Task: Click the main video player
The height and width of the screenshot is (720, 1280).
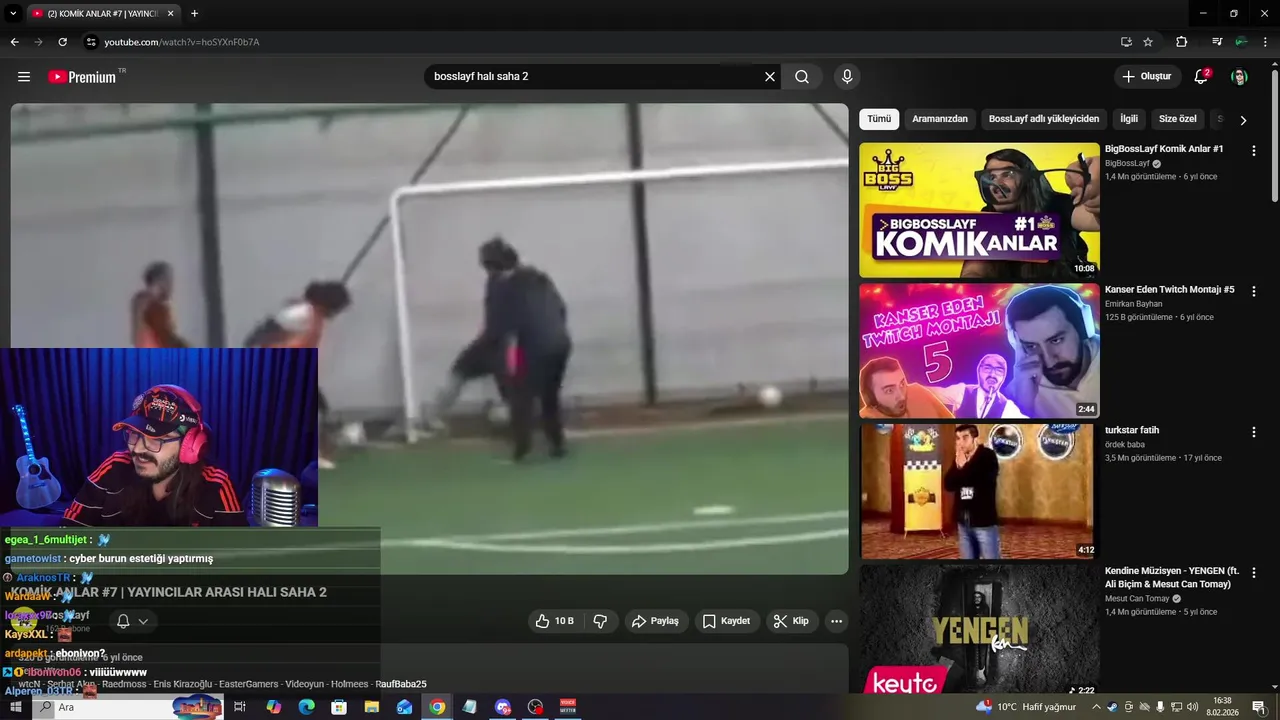Action: tap(429, 339)
